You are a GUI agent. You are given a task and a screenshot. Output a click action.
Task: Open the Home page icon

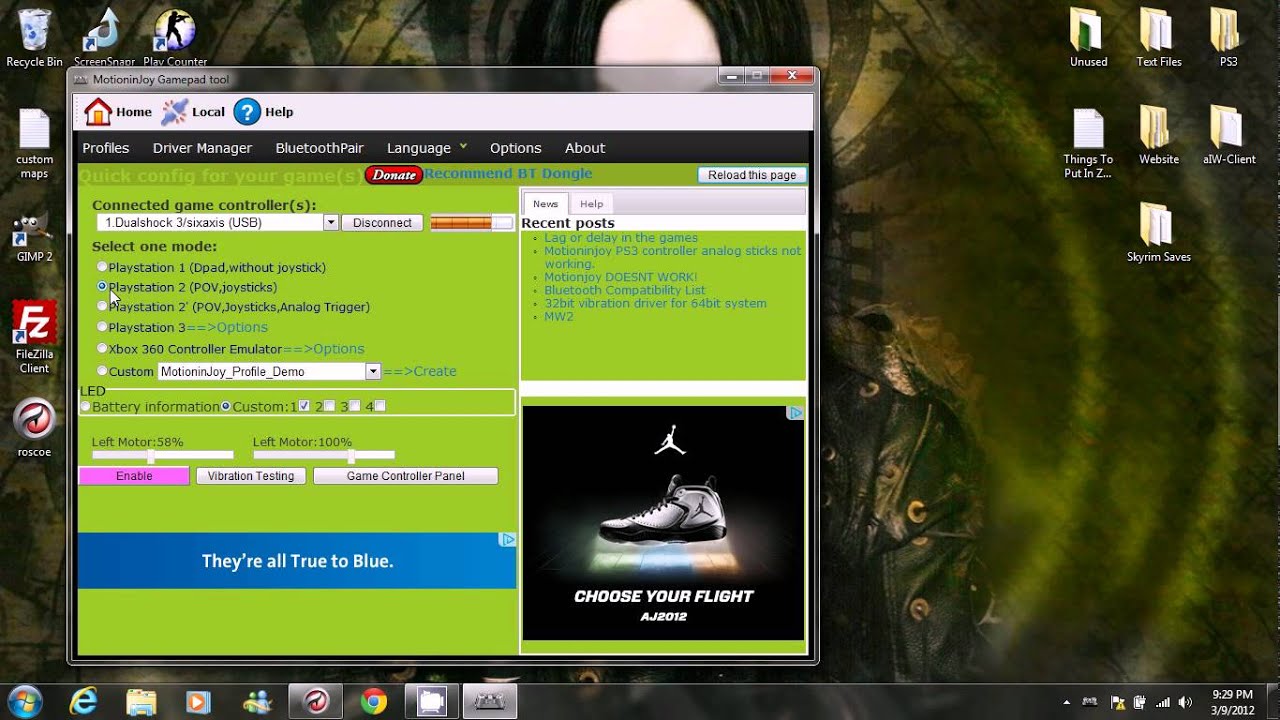coord(98,112)
